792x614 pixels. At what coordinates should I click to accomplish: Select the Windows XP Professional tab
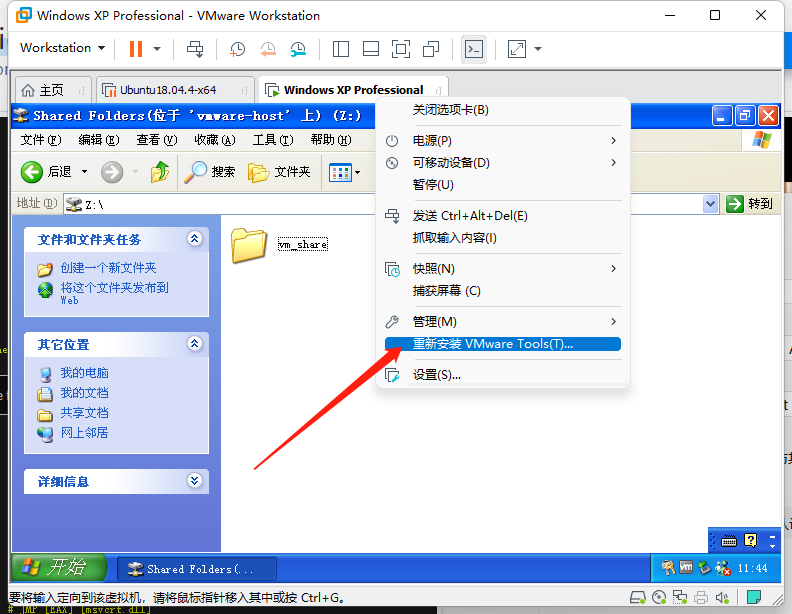pos(353,90)
